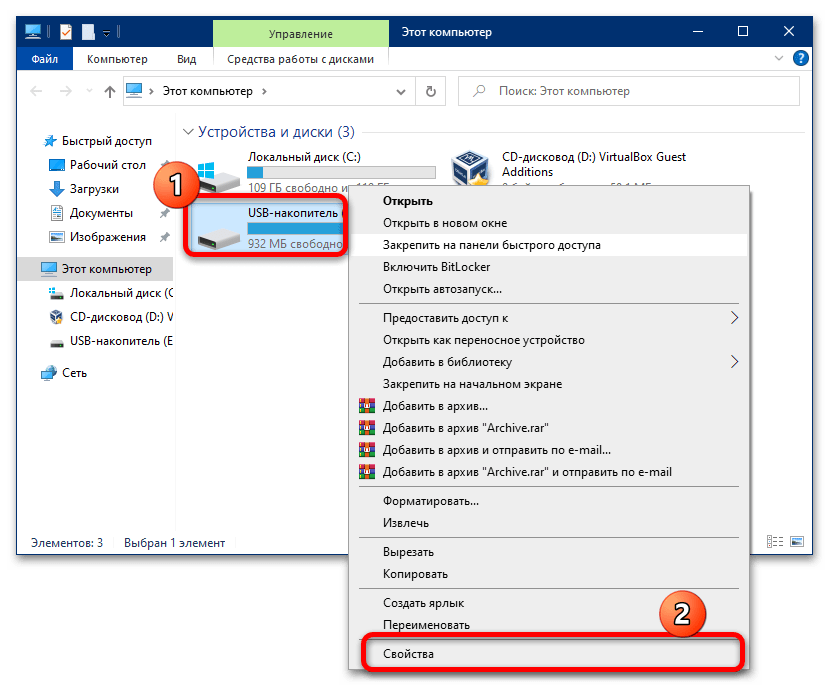
Task: Click the WinRAR icon beside 'Добавить в архив...'
Action: pos(367,406)
